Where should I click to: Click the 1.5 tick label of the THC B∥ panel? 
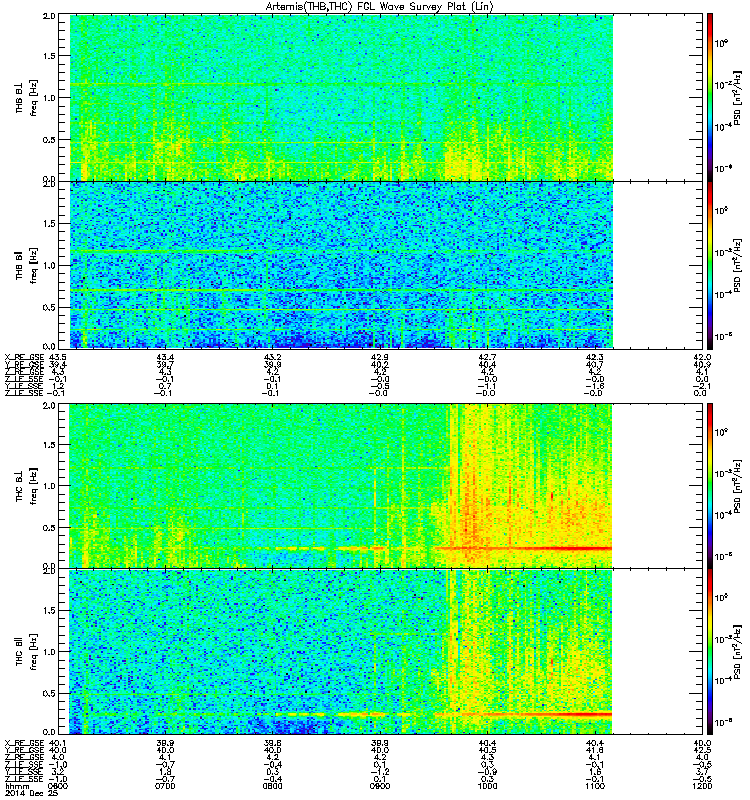[x=49, y=610]
